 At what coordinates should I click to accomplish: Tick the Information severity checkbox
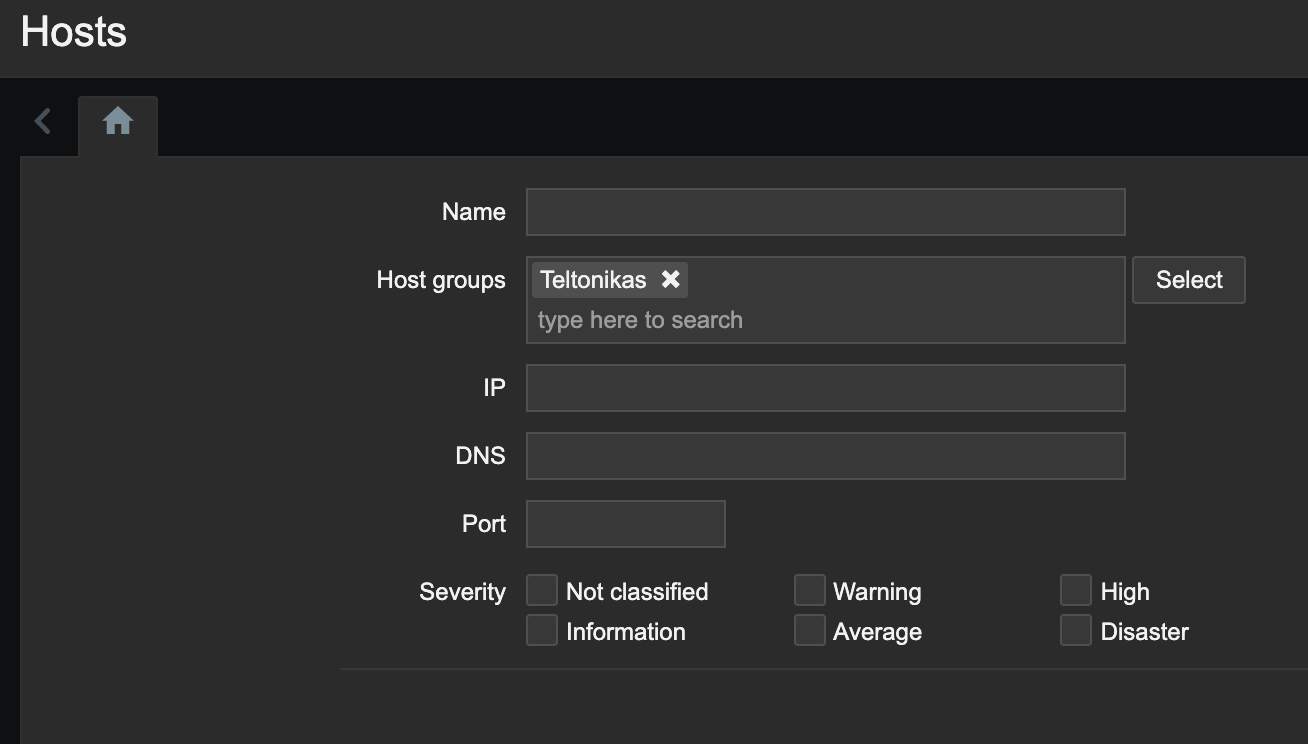542,631
